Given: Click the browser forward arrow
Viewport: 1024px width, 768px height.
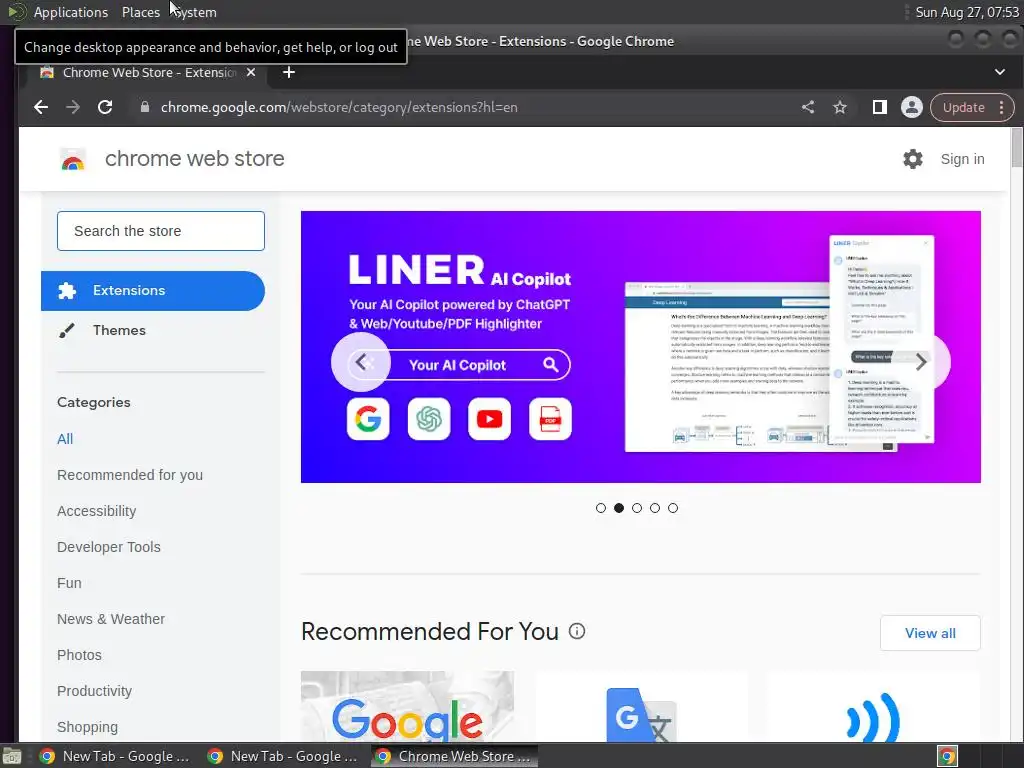Looking at the screenshot, I should click(x=72, y=107).
